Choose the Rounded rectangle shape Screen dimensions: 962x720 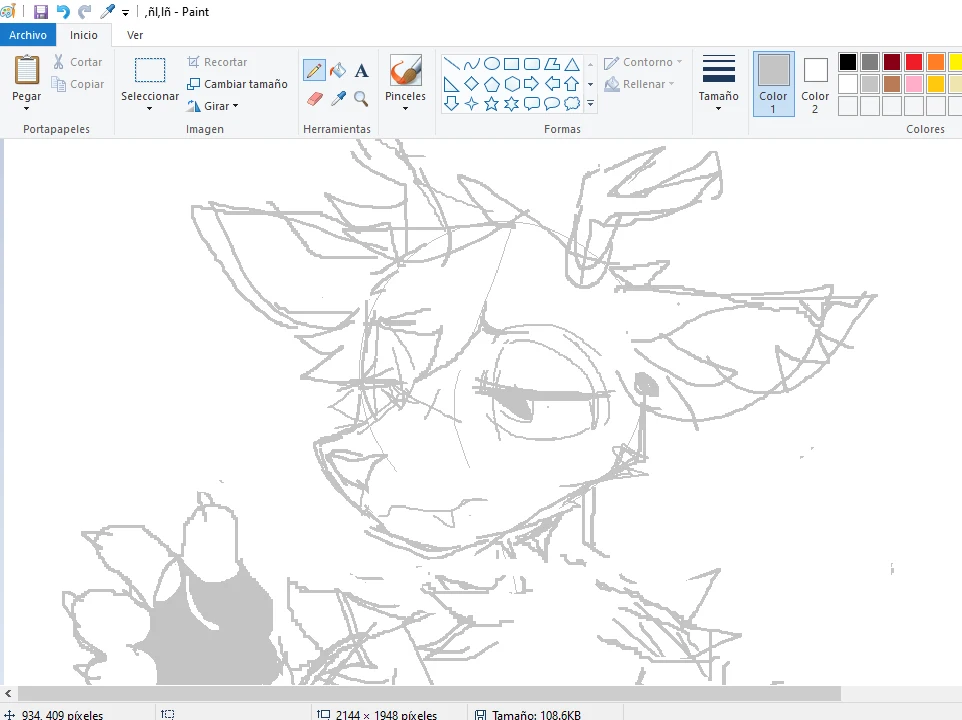pyautogui.click(x=532, y=64)
